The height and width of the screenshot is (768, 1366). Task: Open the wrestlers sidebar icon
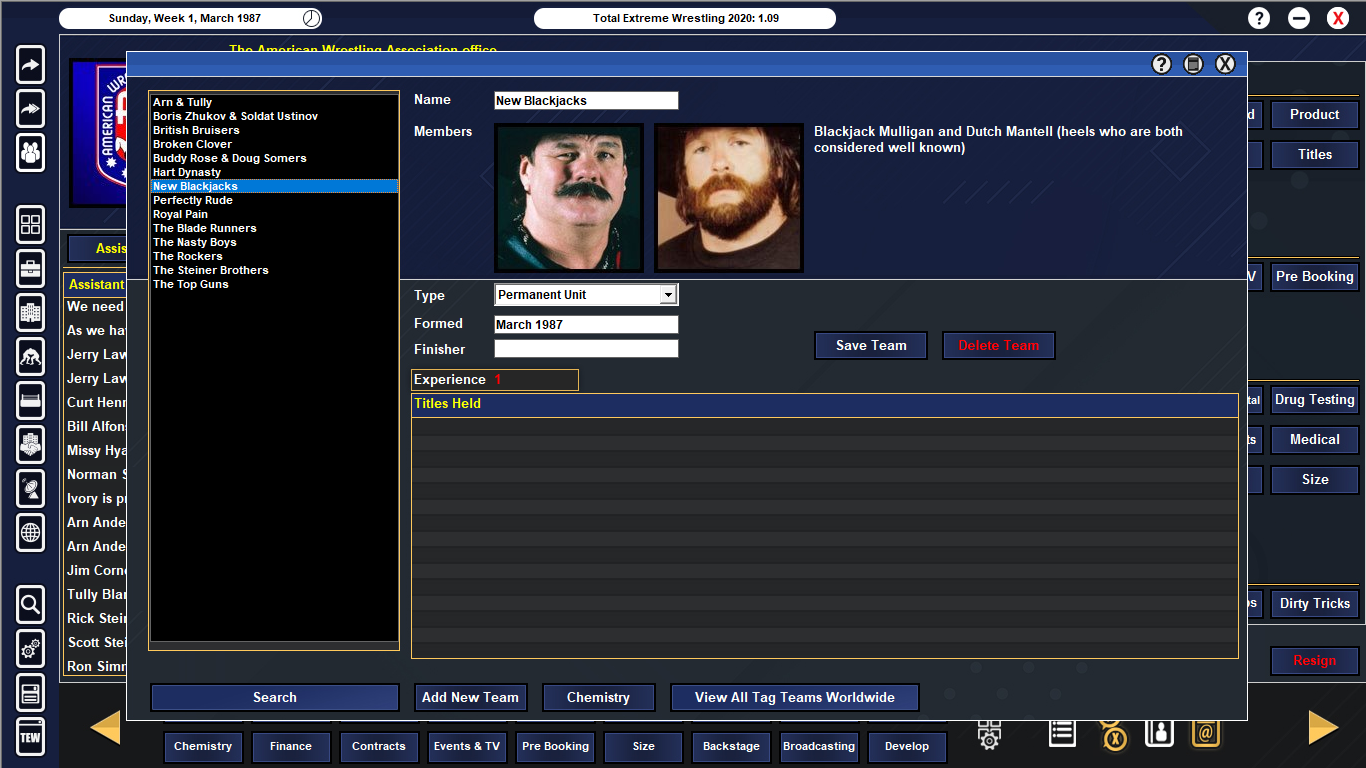pyautogui.click(x=31, y=357)
